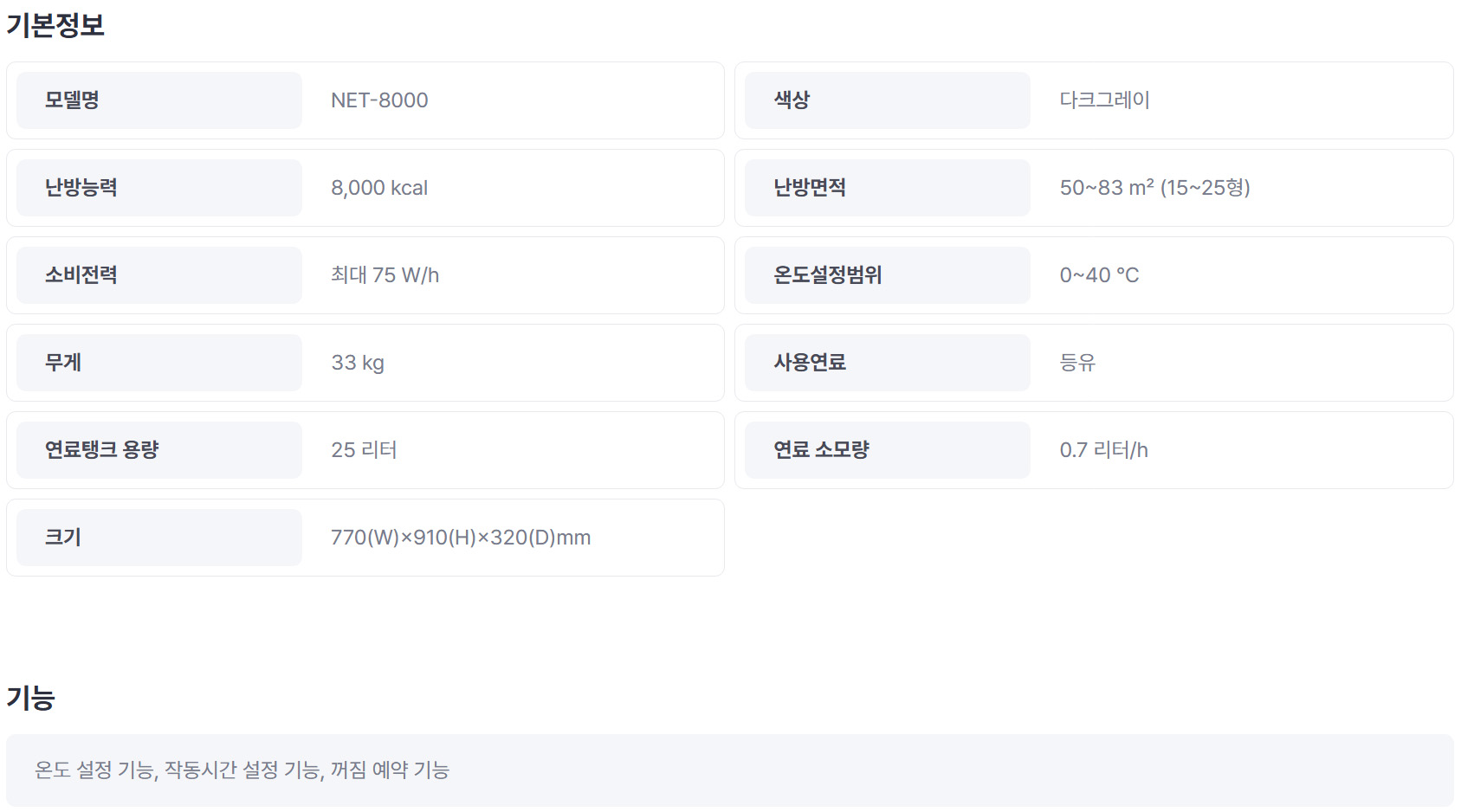The height and width of the screenshot is (812, 1461).
Task: Select the 8,000 kcal value text
Action: (379, 188)
